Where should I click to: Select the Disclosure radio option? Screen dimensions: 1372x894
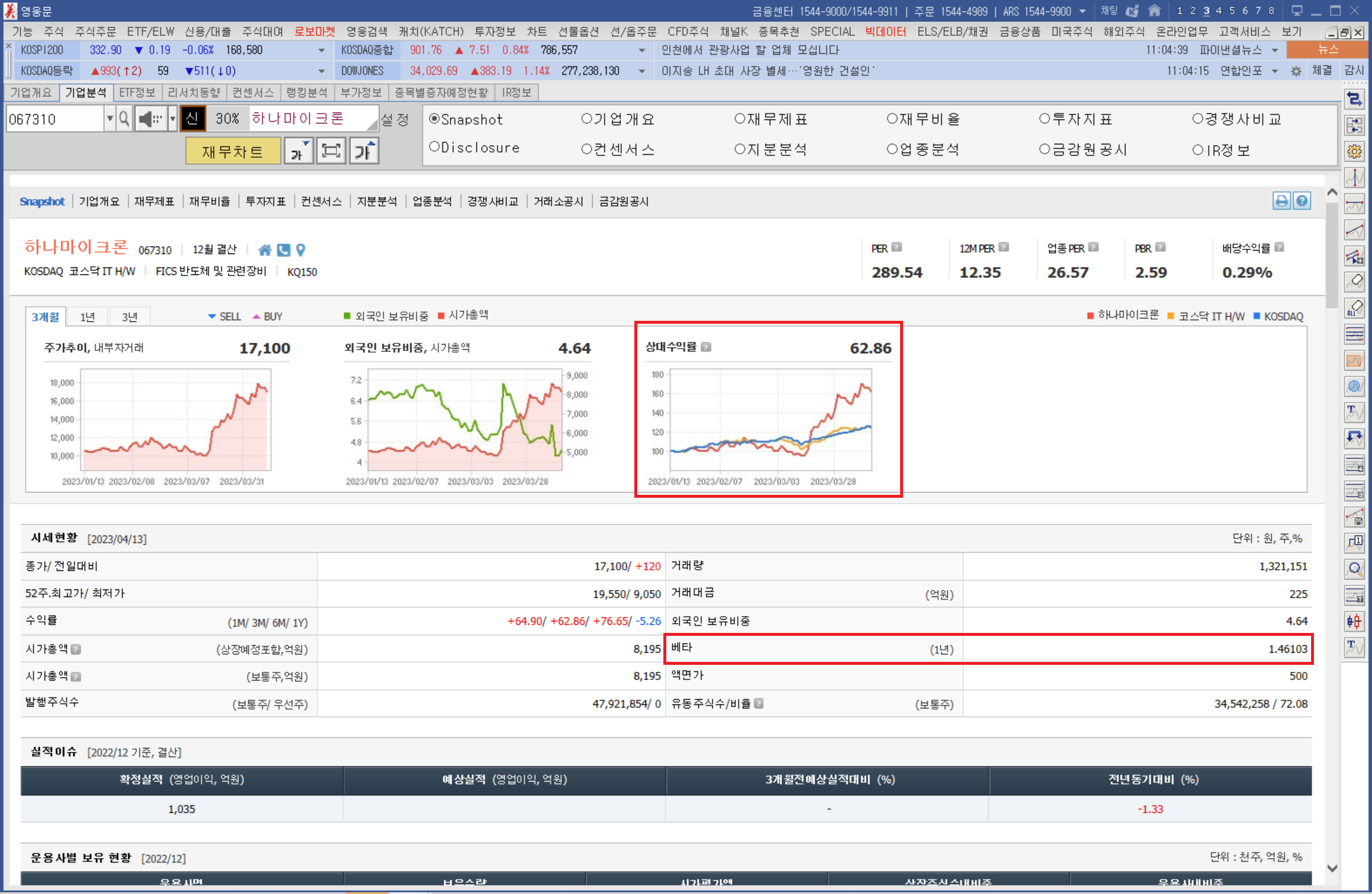(x=434, y=147)
